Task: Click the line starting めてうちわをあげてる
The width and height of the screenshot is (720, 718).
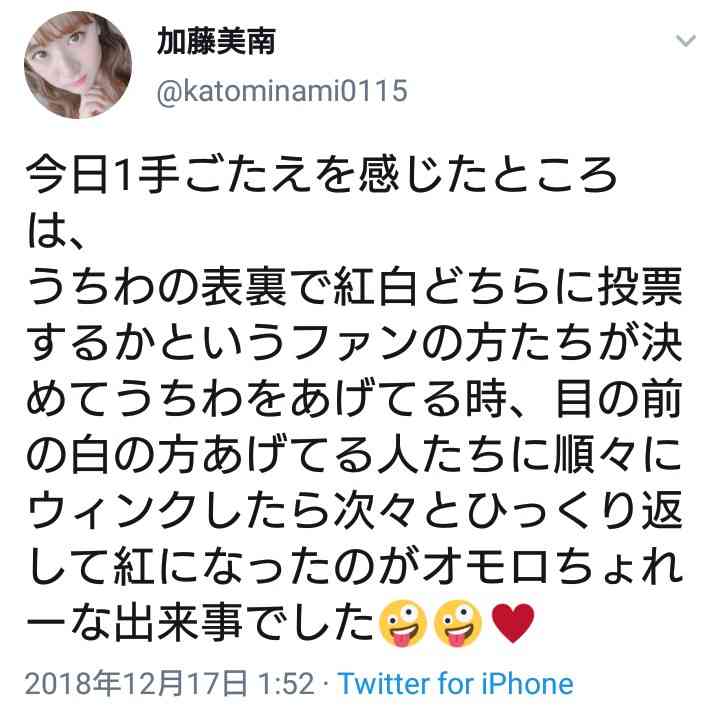Action: [x=354, y=400]
